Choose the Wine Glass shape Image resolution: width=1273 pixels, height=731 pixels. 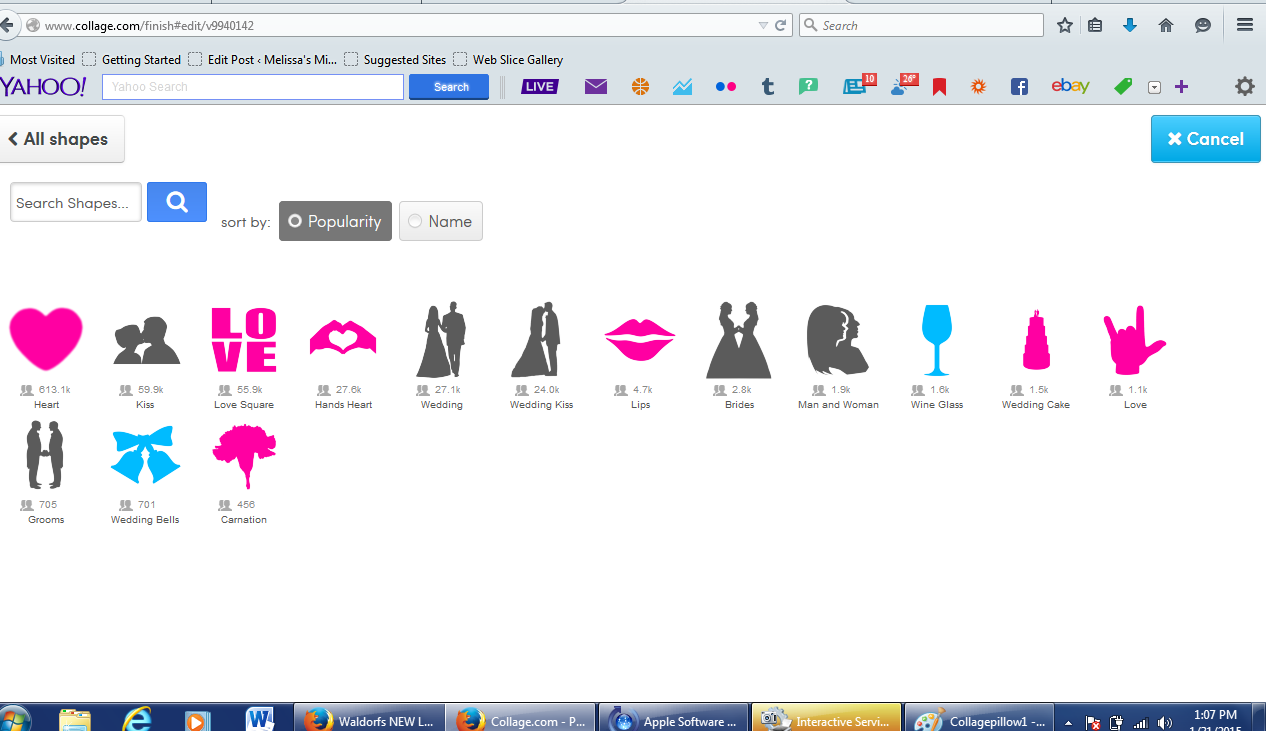(x=937, y=340)
